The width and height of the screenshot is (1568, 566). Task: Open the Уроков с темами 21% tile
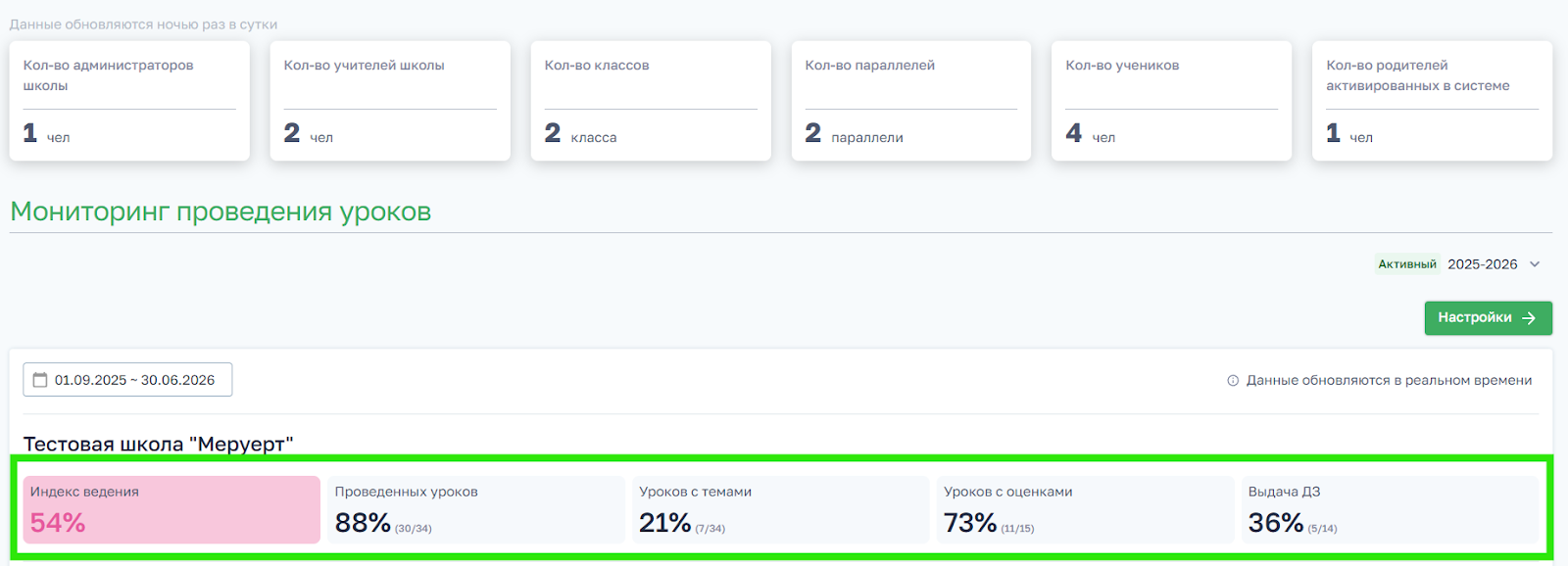tap(780, 509)
